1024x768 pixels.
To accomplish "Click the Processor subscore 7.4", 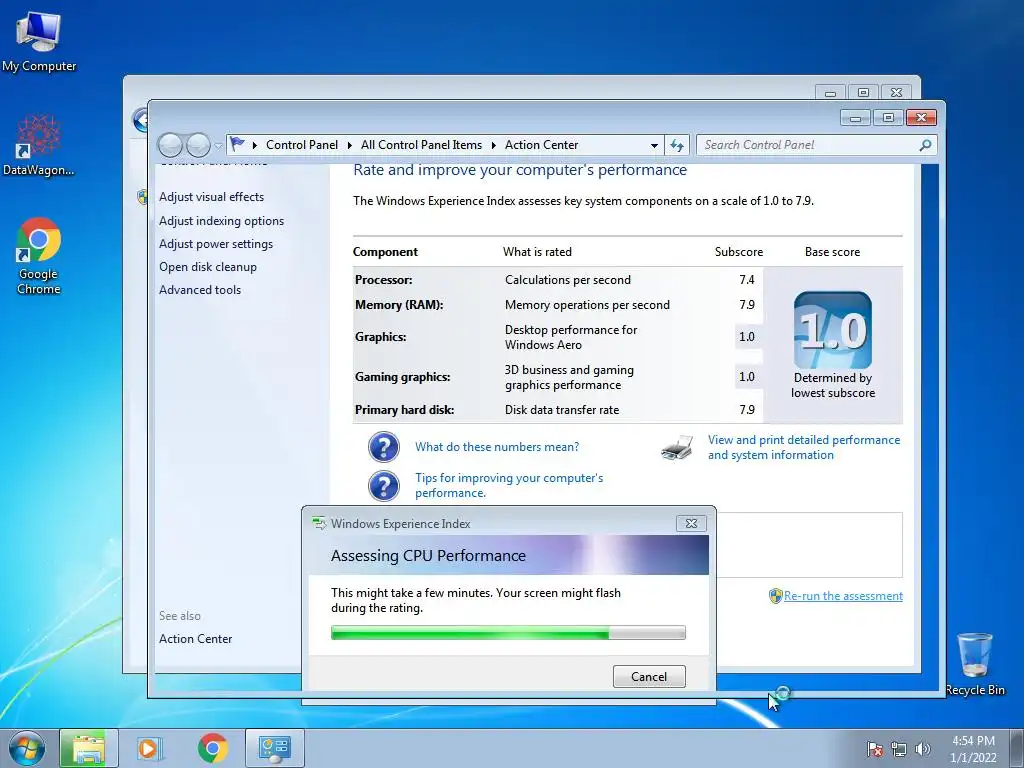I will [746, 280].
